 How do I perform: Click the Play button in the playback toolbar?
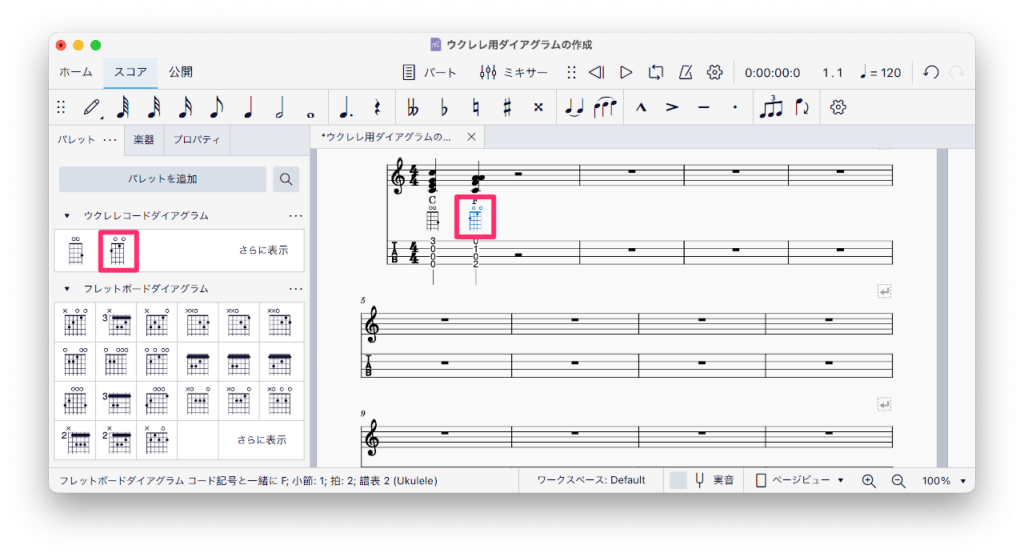coord(626,72)
